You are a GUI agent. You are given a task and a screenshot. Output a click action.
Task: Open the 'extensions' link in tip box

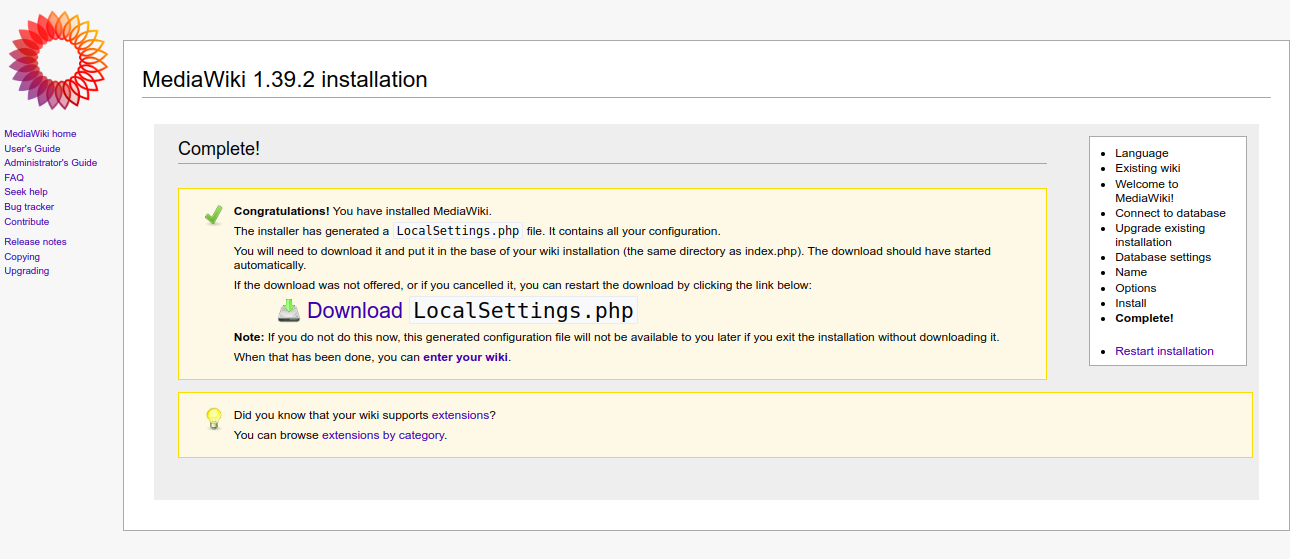[461, 415]
